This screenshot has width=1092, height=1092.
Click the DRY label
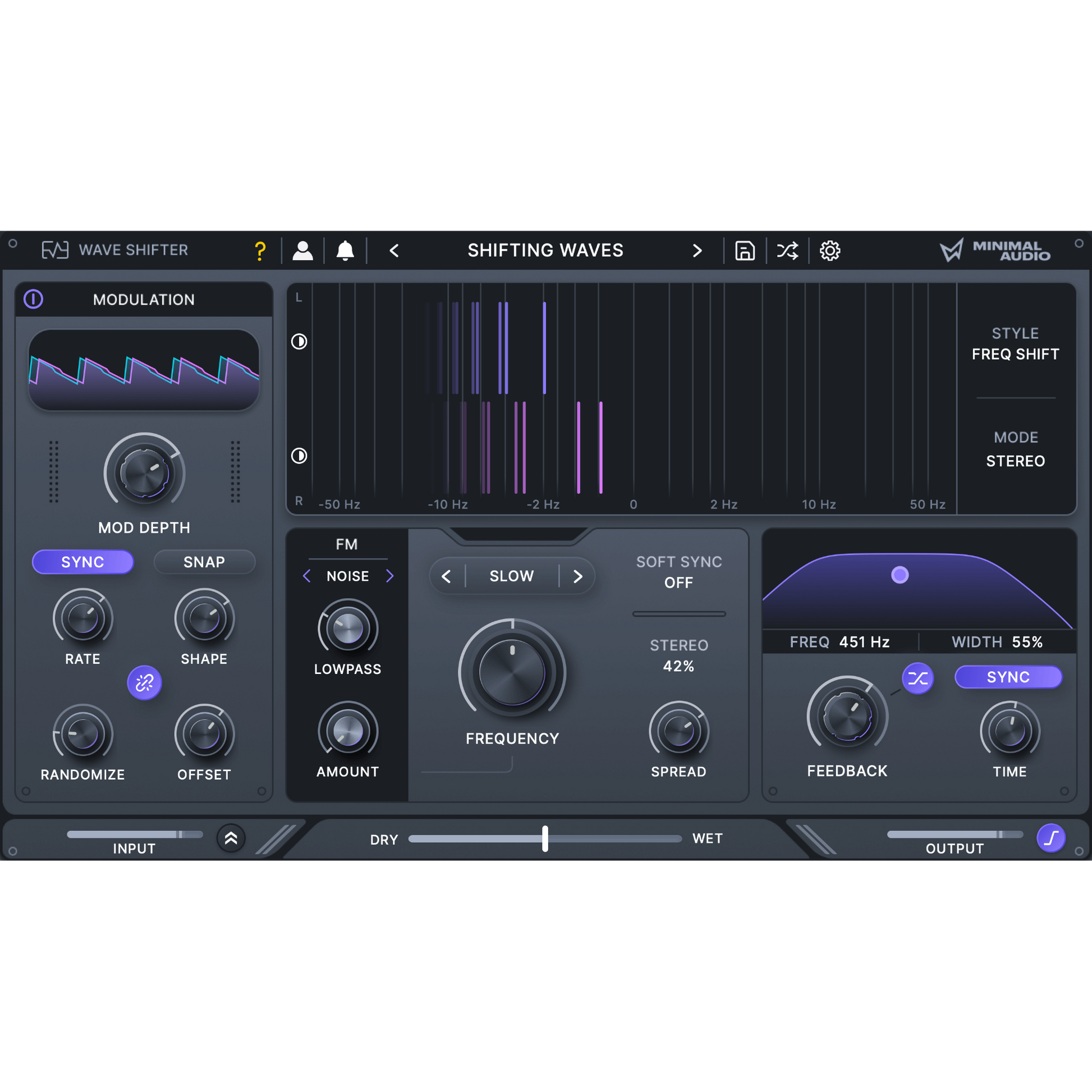384,840
